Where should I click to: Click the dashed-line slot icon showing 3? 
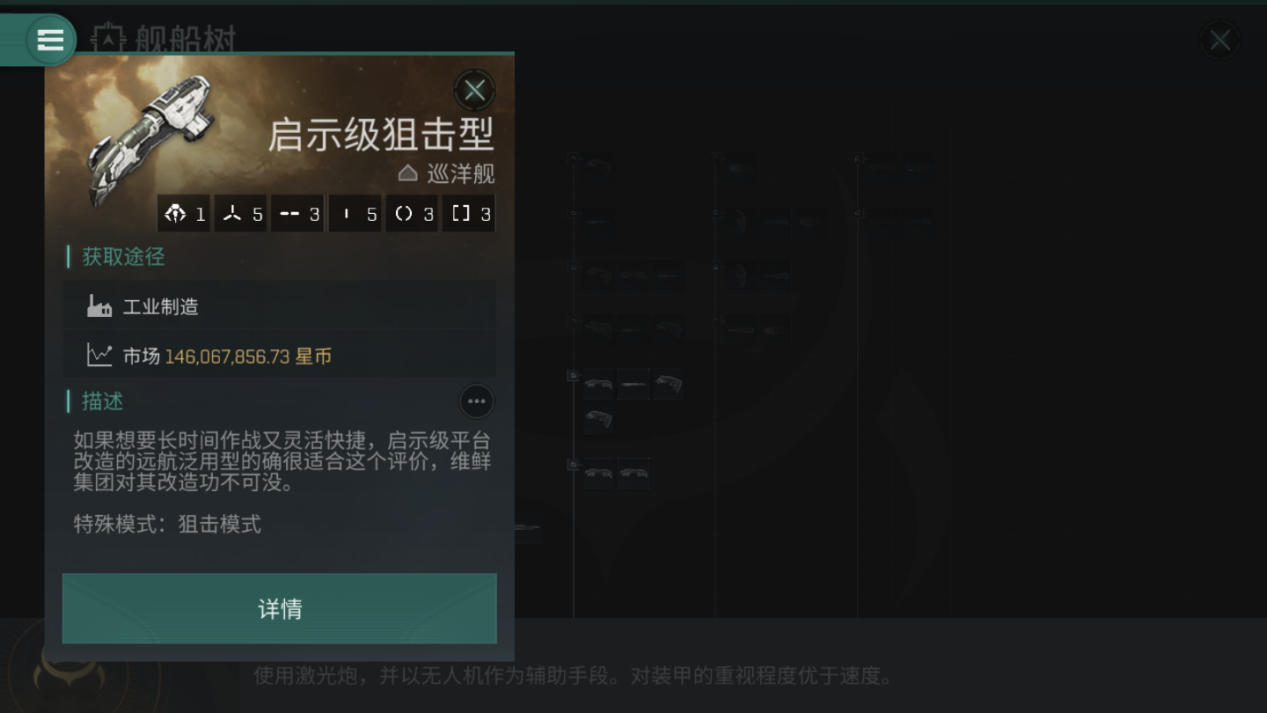290,213
